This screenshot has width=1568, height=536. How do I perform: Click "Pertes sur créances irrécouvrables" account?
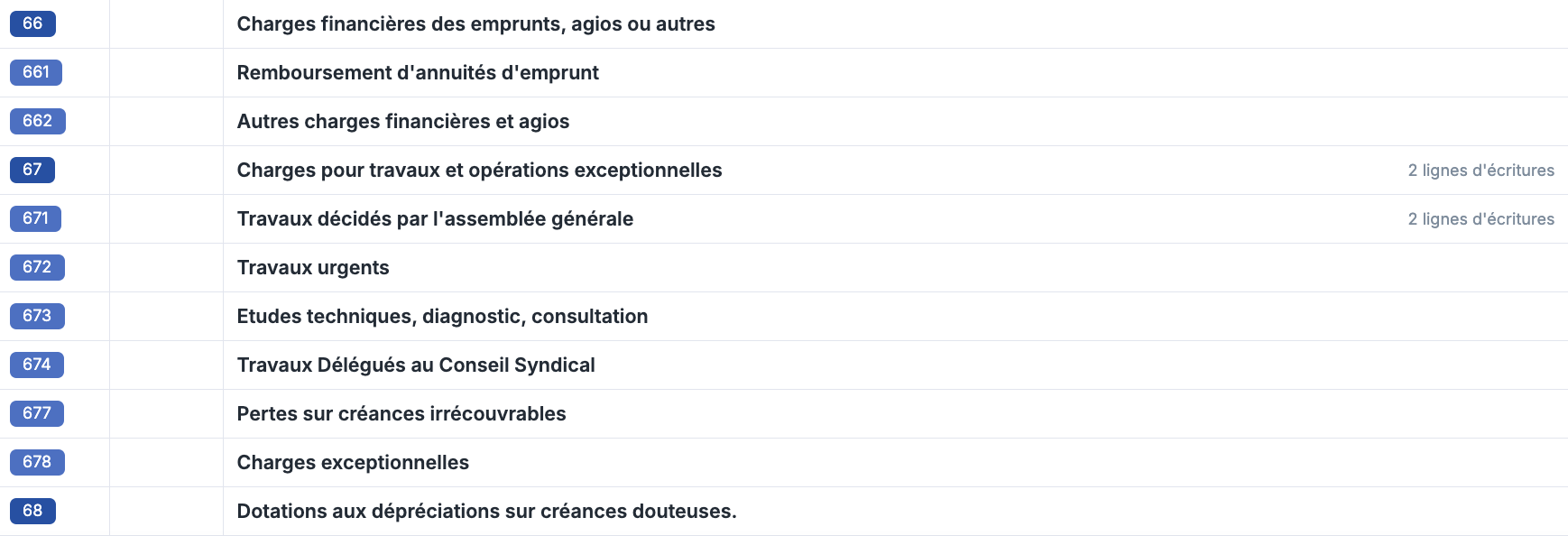coord(401,414)
